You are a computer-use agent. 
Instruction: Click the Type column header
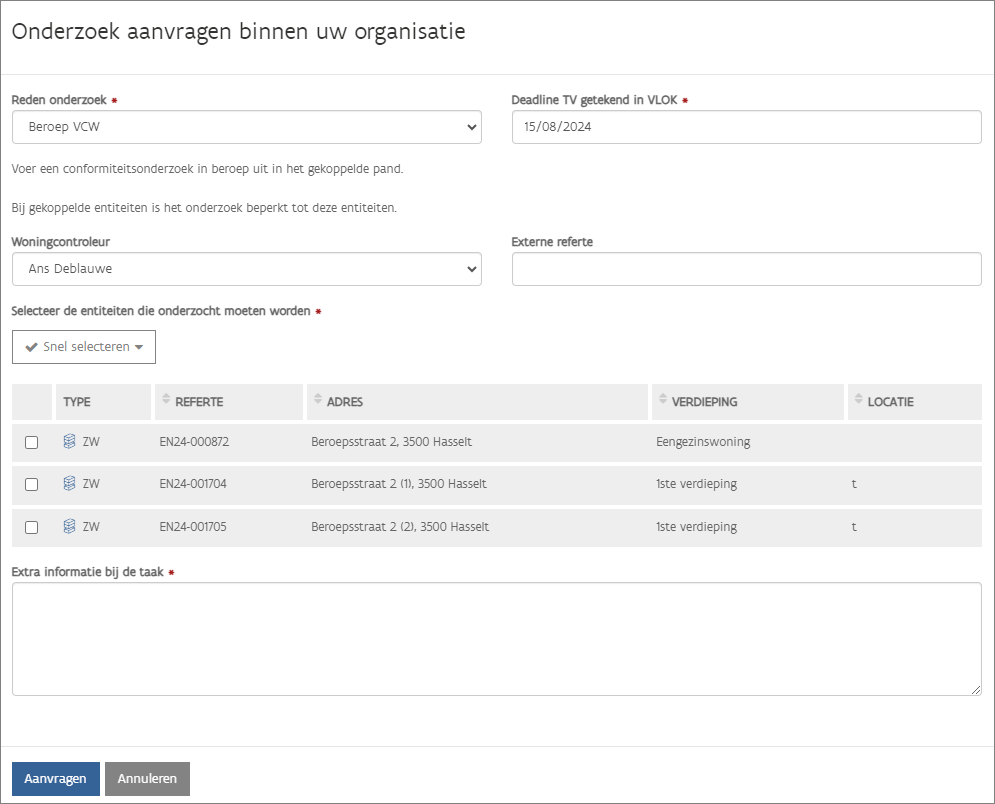[78, 402]
